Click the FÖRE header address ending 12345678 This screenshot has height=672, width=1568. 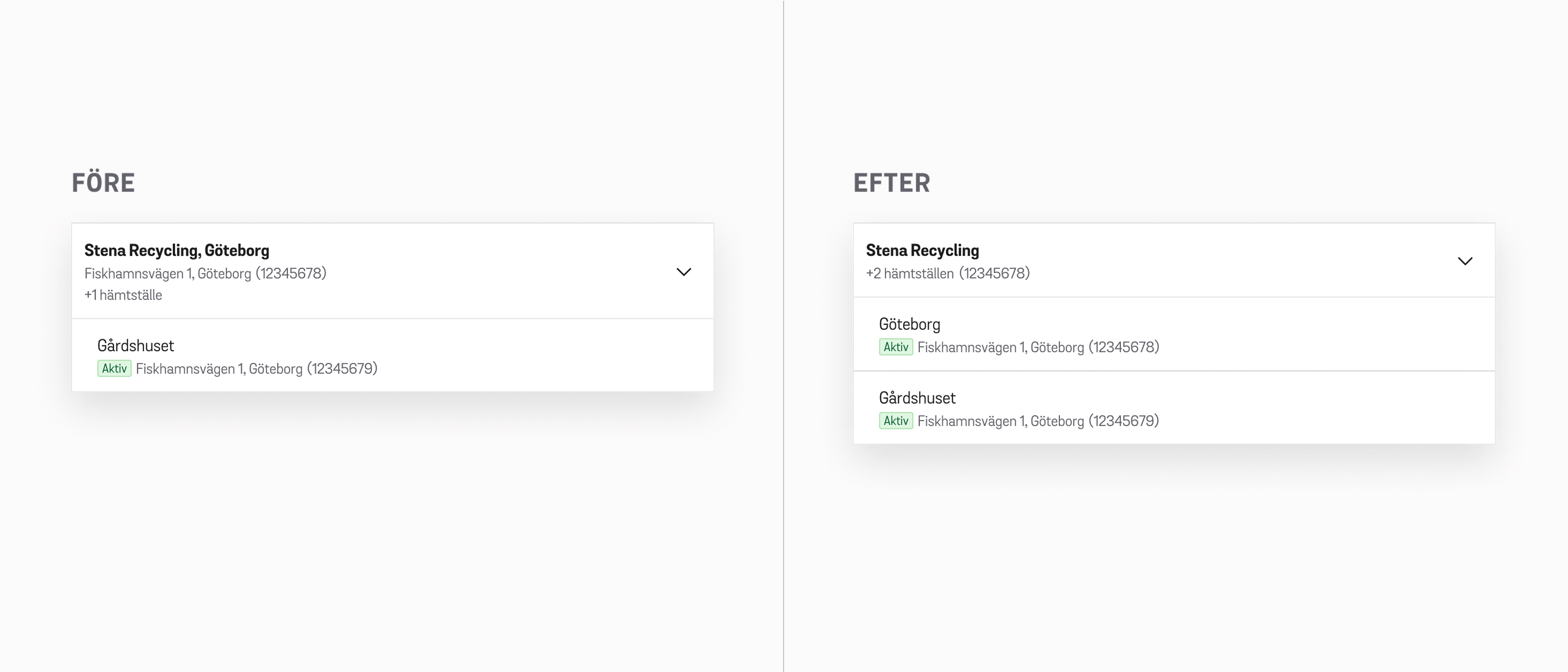click(x=205, y=273)
